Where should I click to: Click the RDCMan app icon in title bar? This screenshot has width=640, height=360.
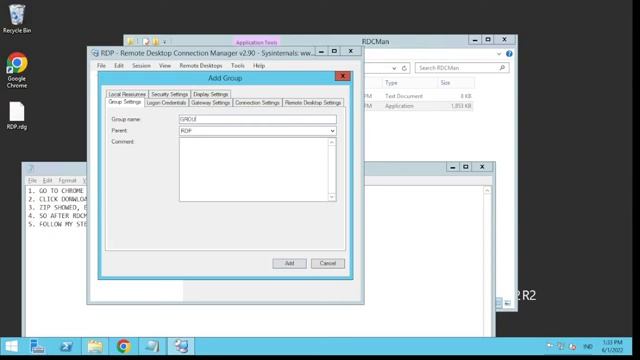95,53
